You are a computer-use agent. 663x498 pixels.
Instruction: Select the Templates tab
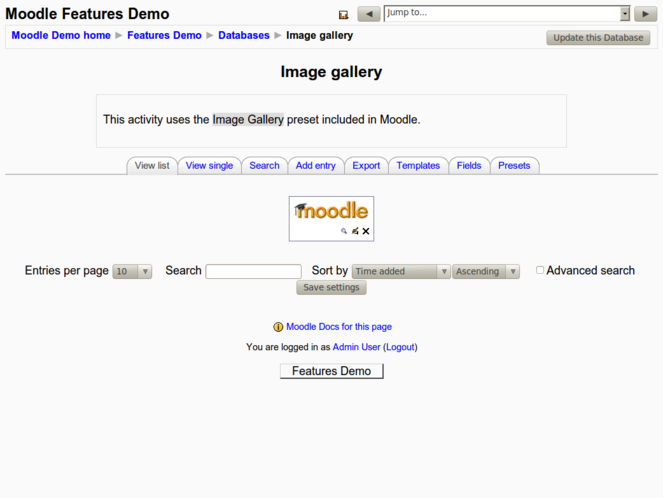(x=418, y=166)
